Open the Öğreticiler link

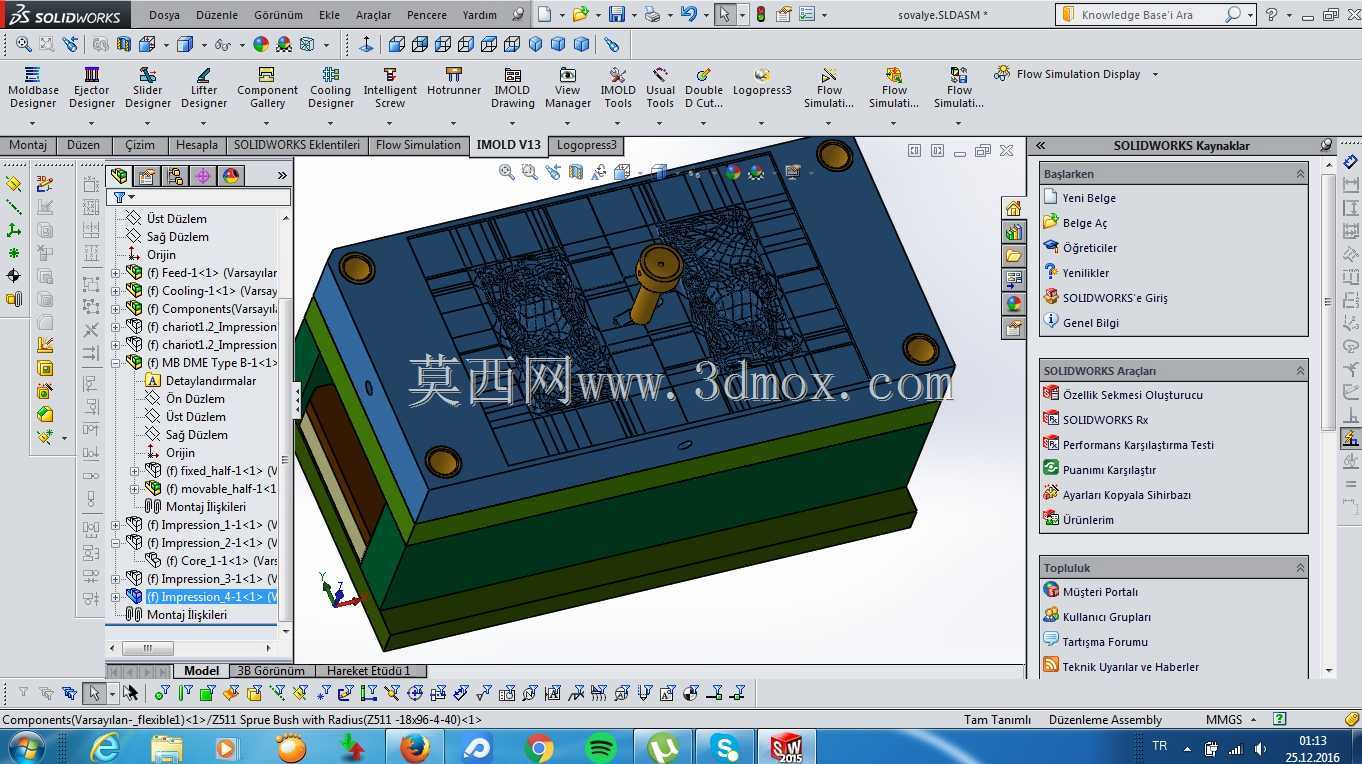click(x=1090, y=248)
